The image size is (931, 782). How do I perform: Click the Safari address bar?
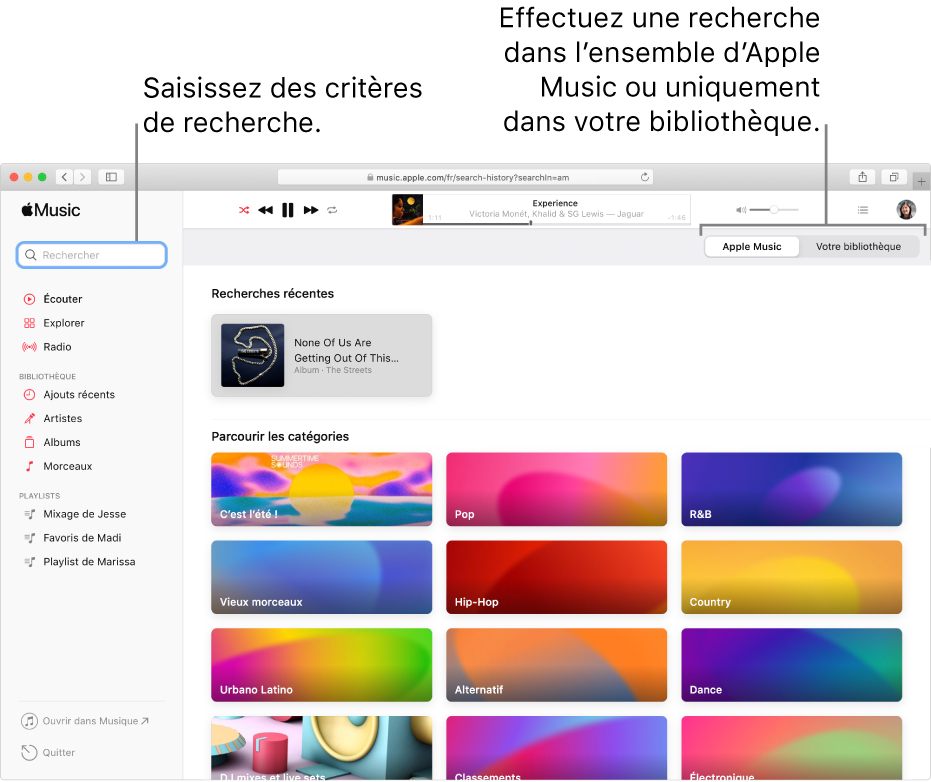point(466,177)
